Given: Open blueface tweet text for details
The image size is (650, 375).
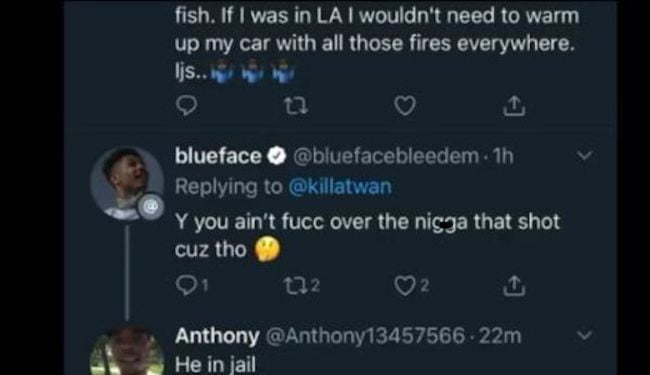Looking at the screenshot, I should [x=367, y=236].
